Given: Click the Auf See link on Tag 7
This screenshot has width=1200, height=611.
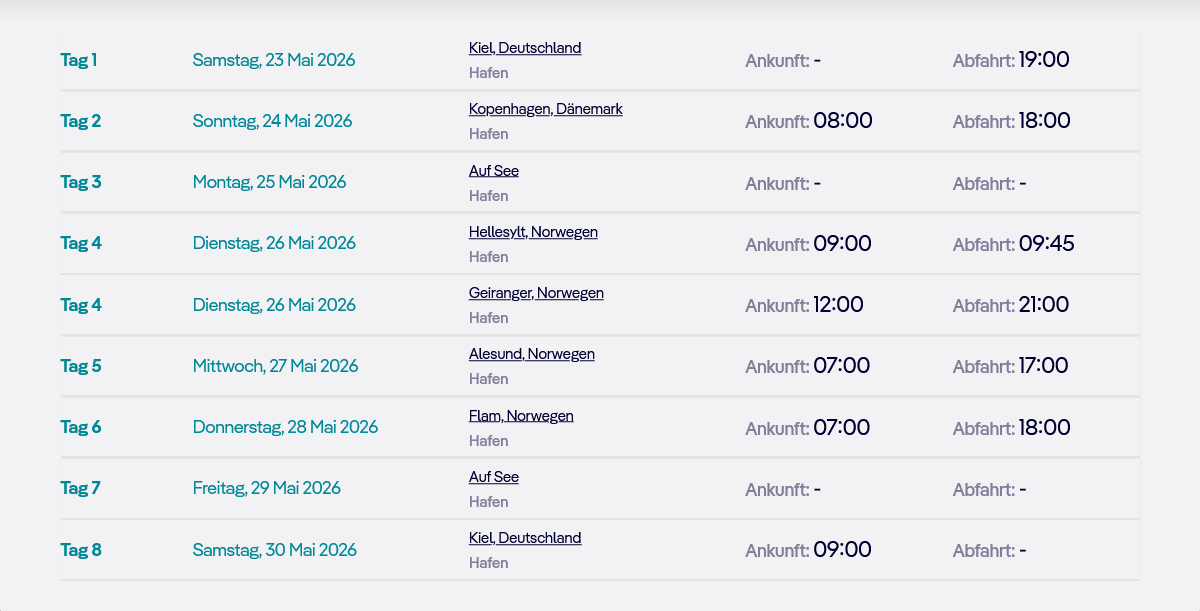Looking at the screenshot, I should [493, 477].
